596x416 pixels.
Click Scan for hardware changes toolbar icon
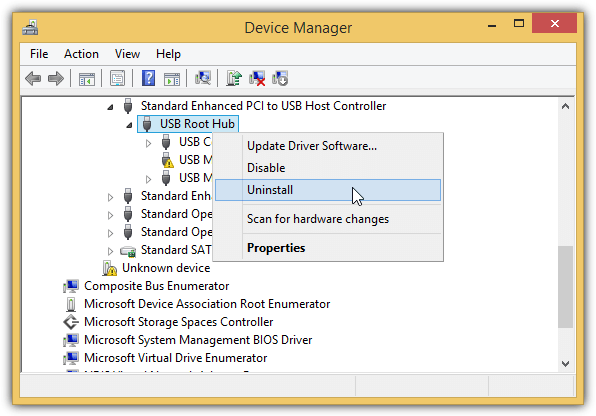(203, 78)
